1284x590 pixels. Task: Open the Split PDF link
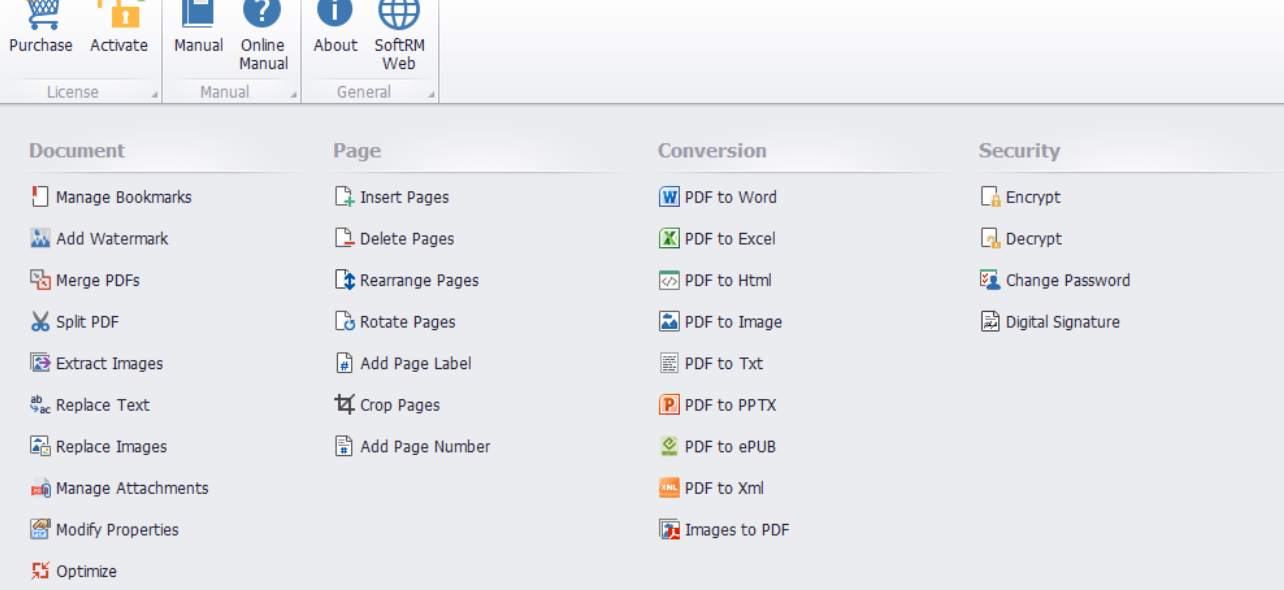coord(88,322)
